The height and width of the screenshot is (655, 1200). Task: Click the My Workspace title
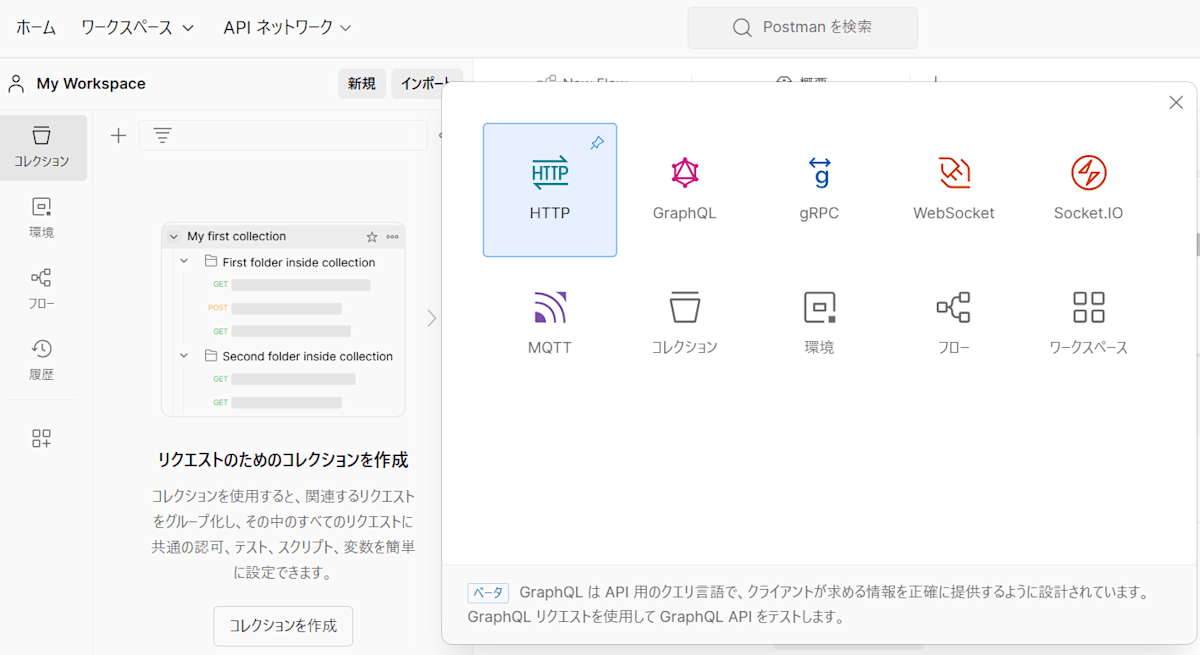coord(91,84)
